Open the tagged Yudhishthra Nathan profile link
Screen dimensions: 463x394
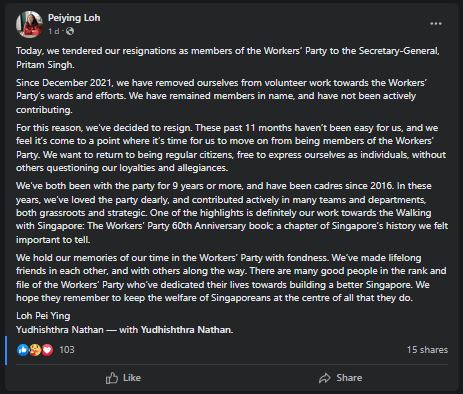pos(186,330)
